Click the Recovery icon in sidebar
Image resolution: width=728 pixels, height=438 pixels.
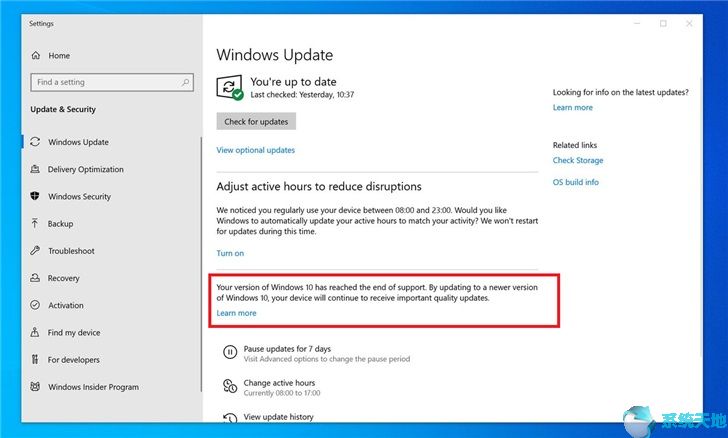(x=35, y=278)
